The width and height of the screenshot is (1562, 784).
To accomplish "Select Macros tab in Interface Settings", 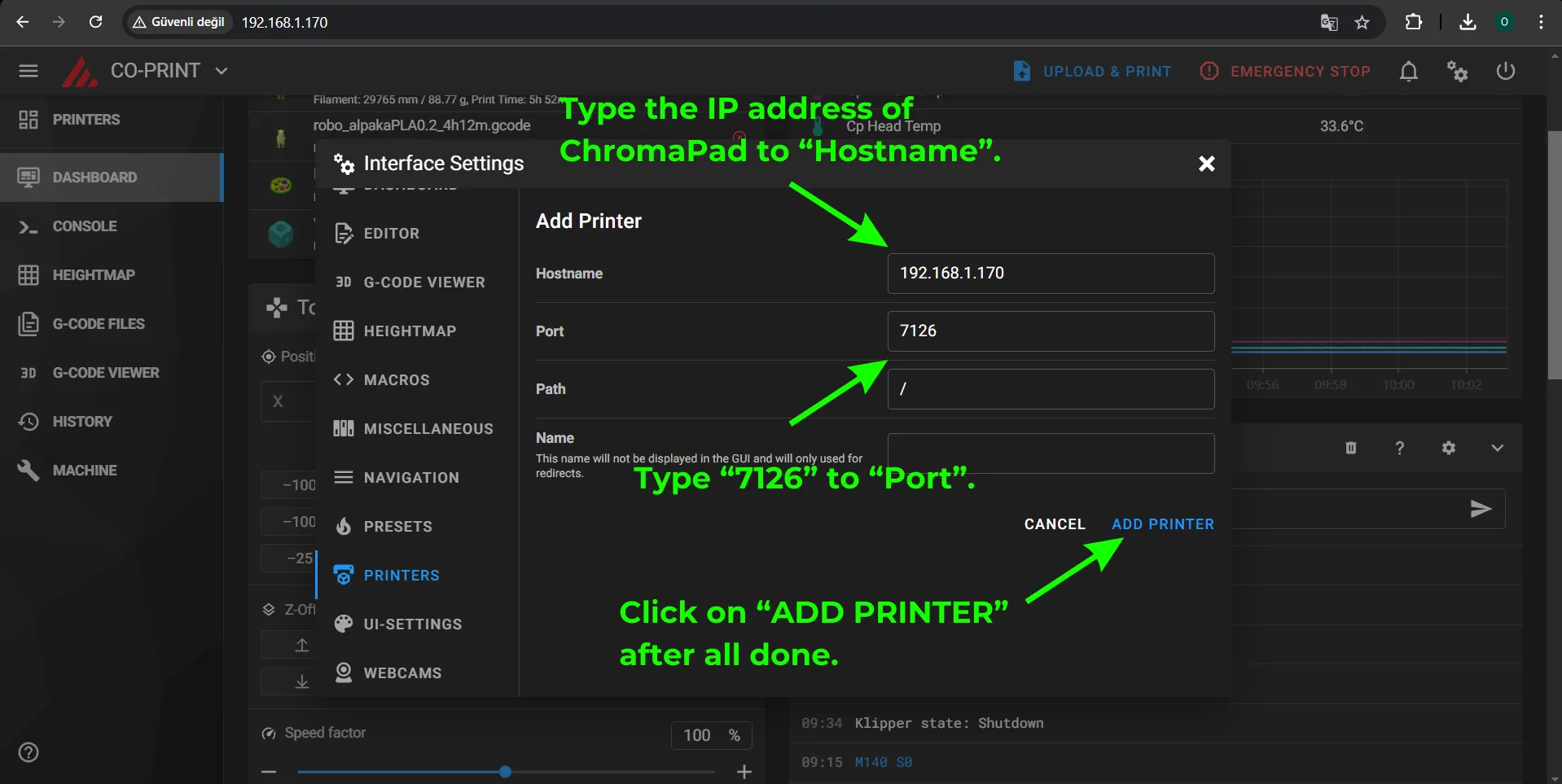I will pos(417,380).
